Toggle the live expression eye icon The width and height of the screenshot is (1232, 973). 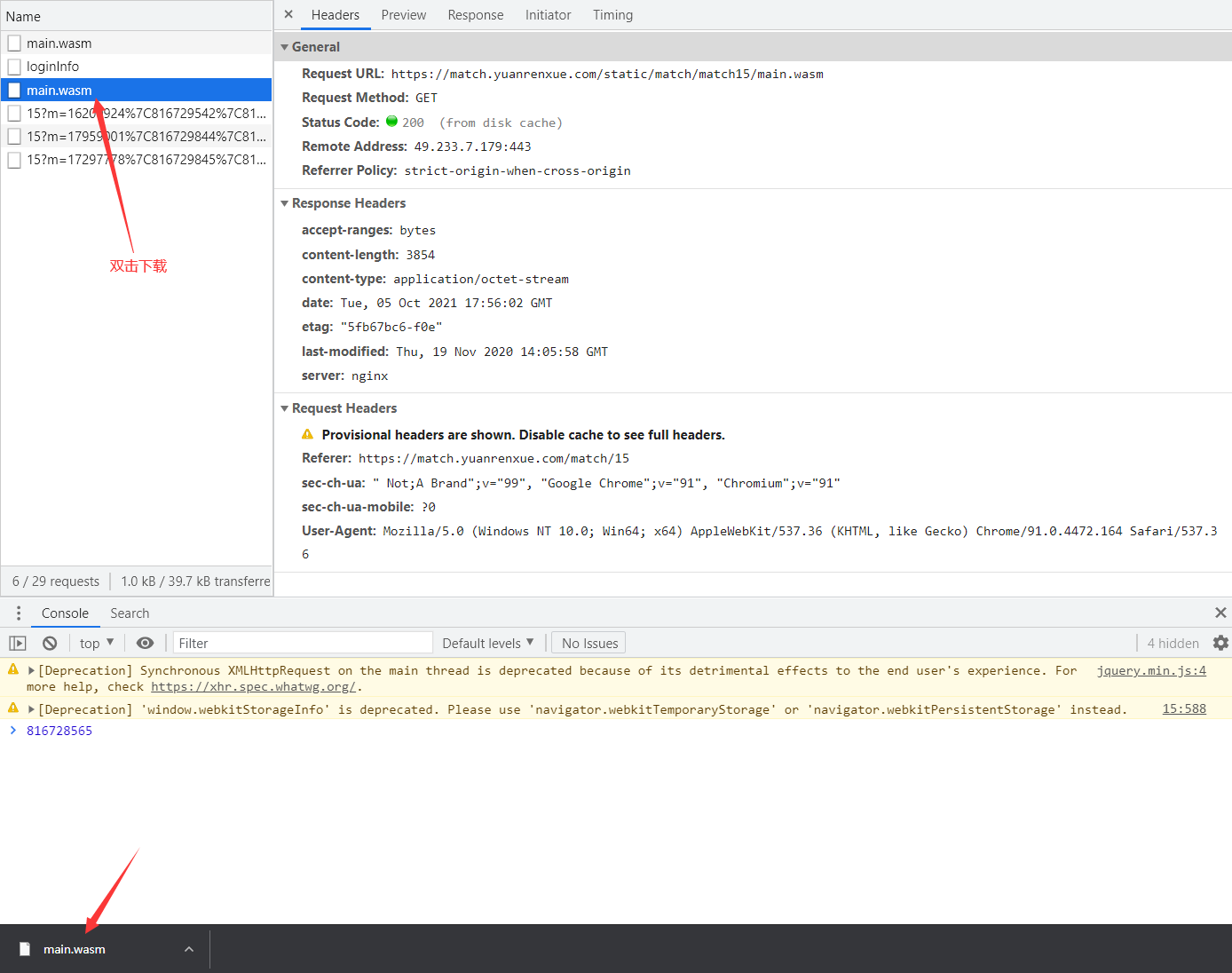145,644
